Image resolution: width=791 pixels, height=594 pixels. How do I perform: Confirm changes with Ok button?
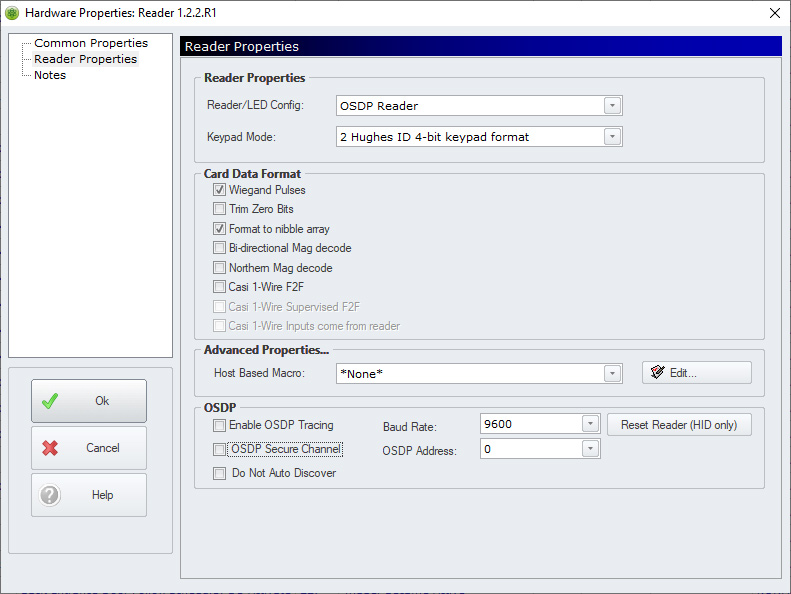pos(89,401)
